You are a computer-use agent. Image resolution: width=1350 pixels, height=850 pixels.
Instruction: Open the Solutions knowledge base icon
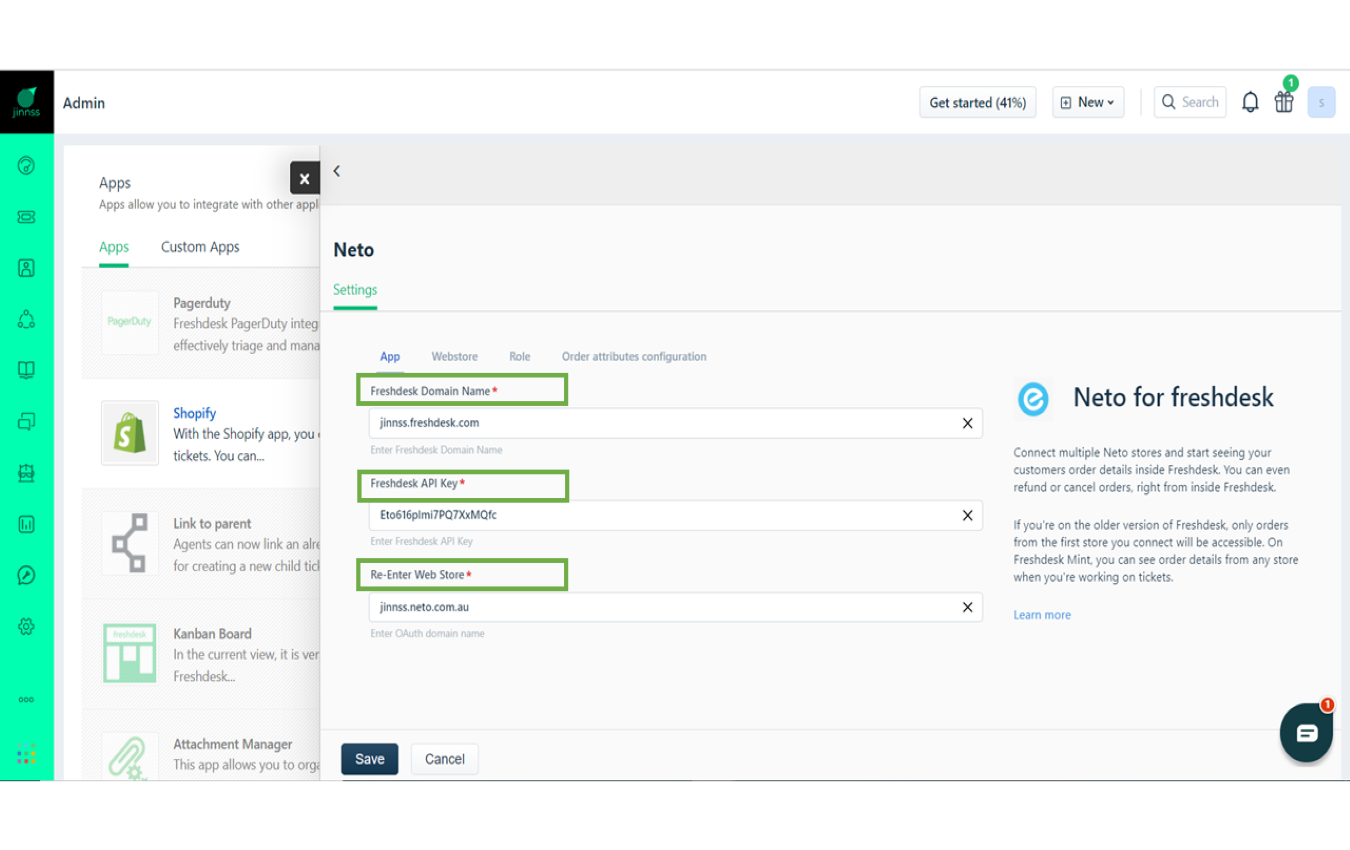click(25, 370)
